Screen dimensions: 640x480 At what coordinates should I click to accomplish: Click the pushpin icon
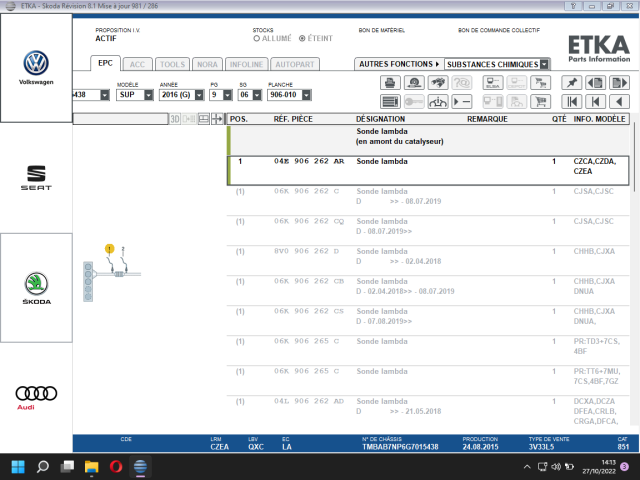coord(571,83)
